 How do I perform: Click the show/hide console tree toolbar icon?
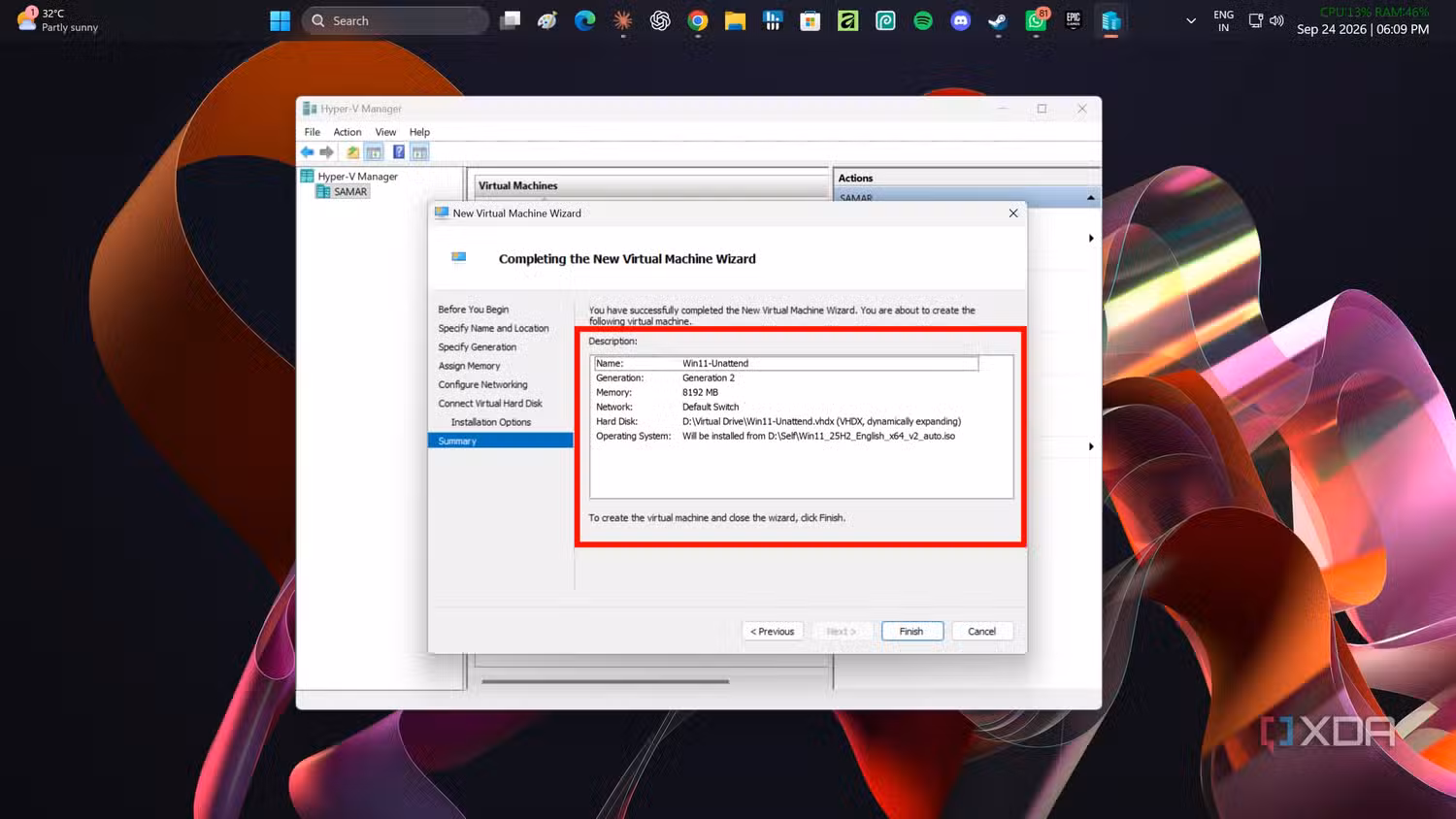coord(374,152)
